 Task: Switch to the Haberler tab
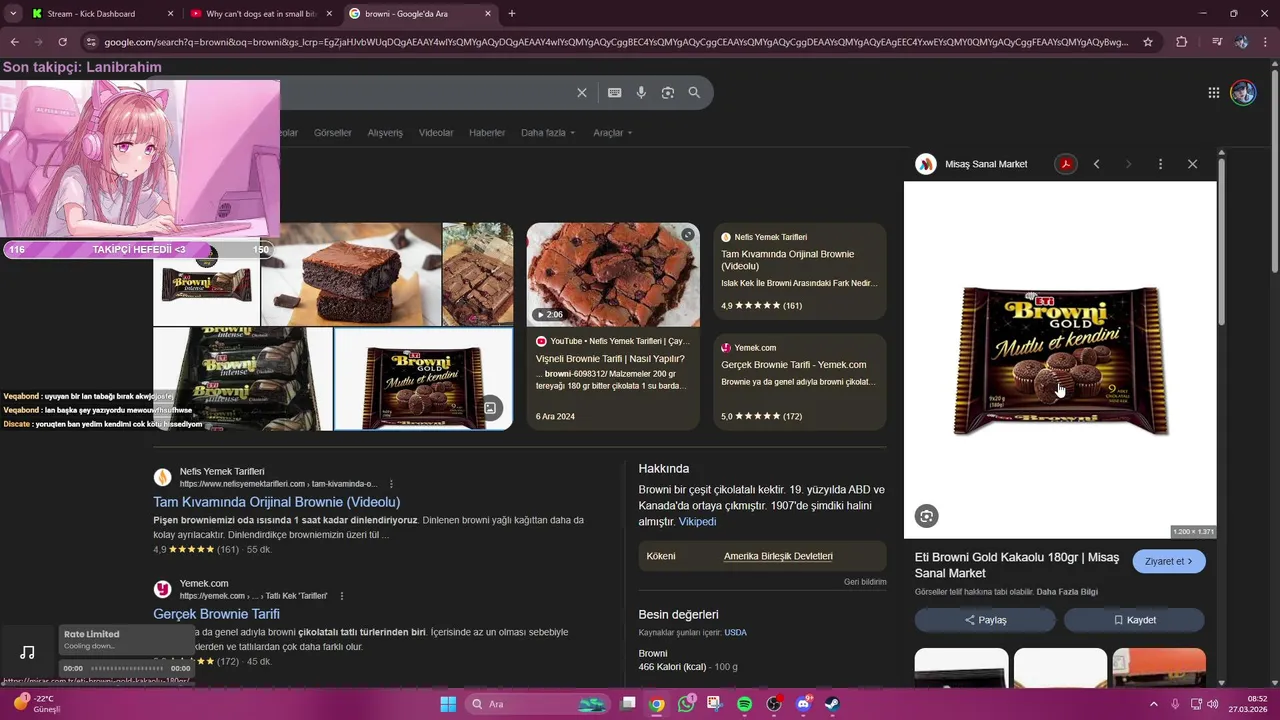(487, 133)
